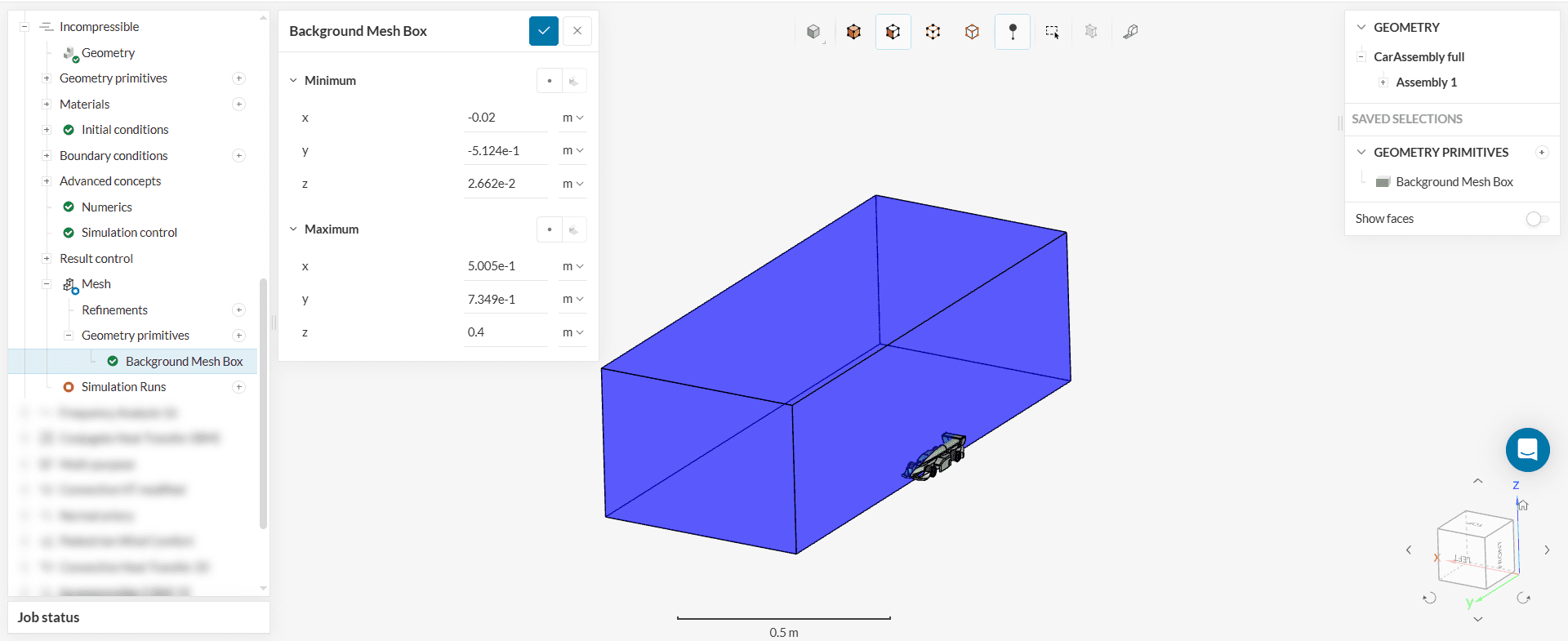Close the Background Mesh Box panel

tap(577, 31)
